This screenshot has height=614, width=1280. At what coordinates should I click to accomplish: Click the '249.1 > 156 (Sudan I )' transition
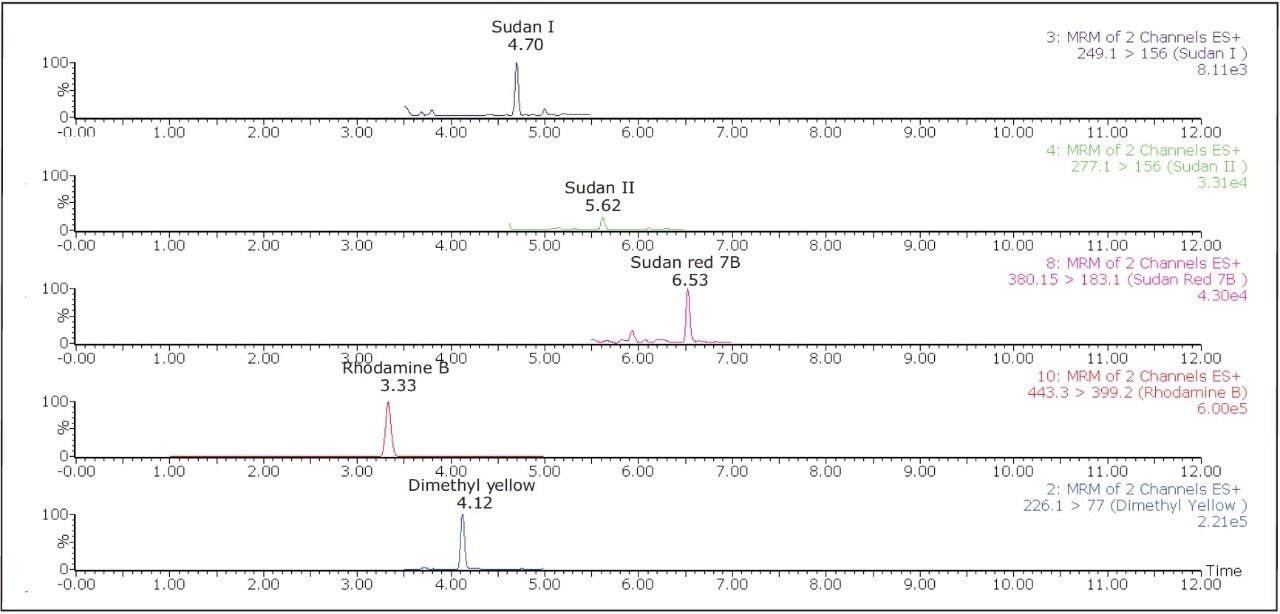(x=1160, y=53)
